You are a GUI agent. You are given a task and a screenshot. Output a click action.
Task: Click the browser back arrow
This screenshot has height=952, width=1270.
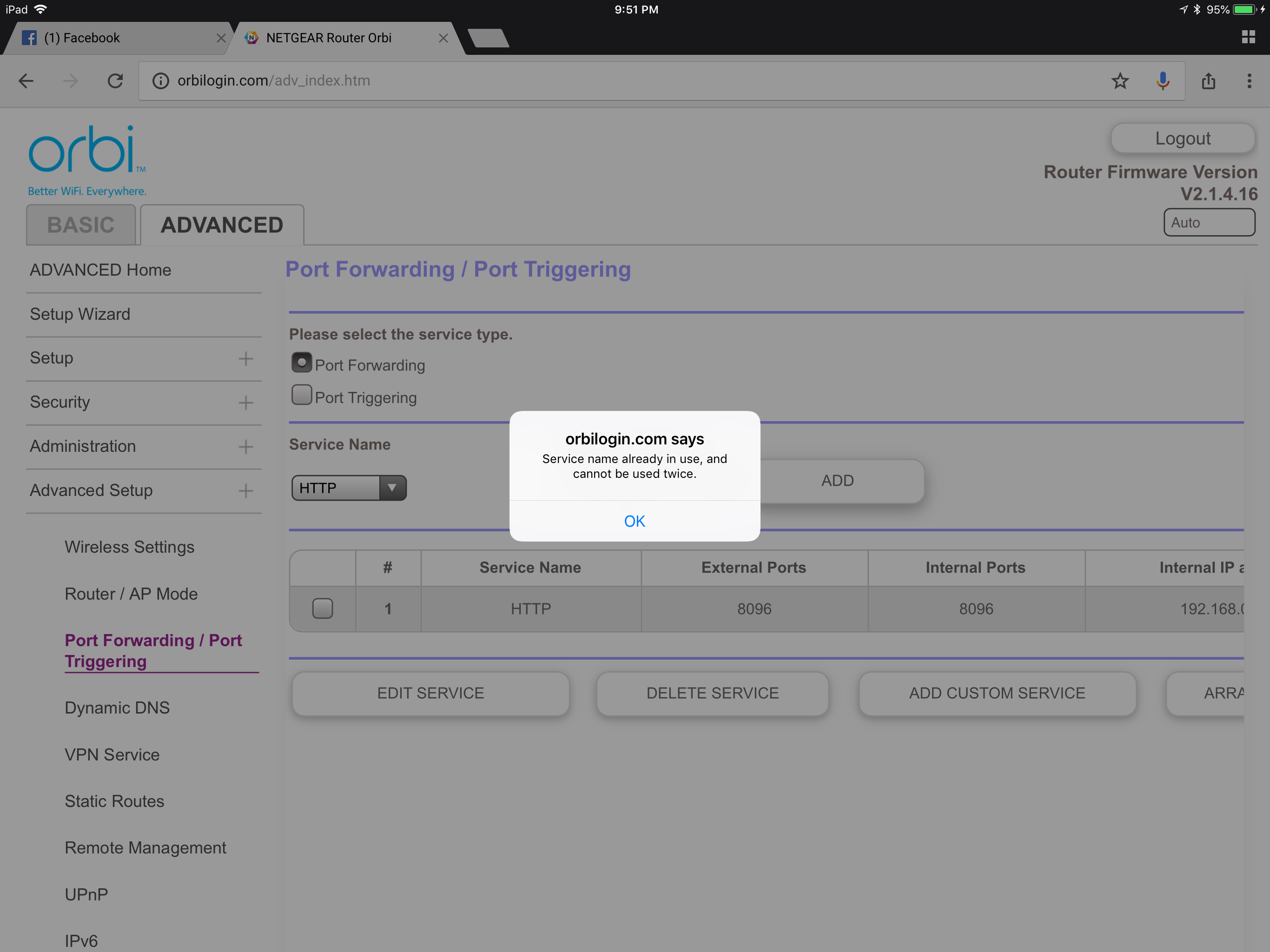tap(25, 80)
